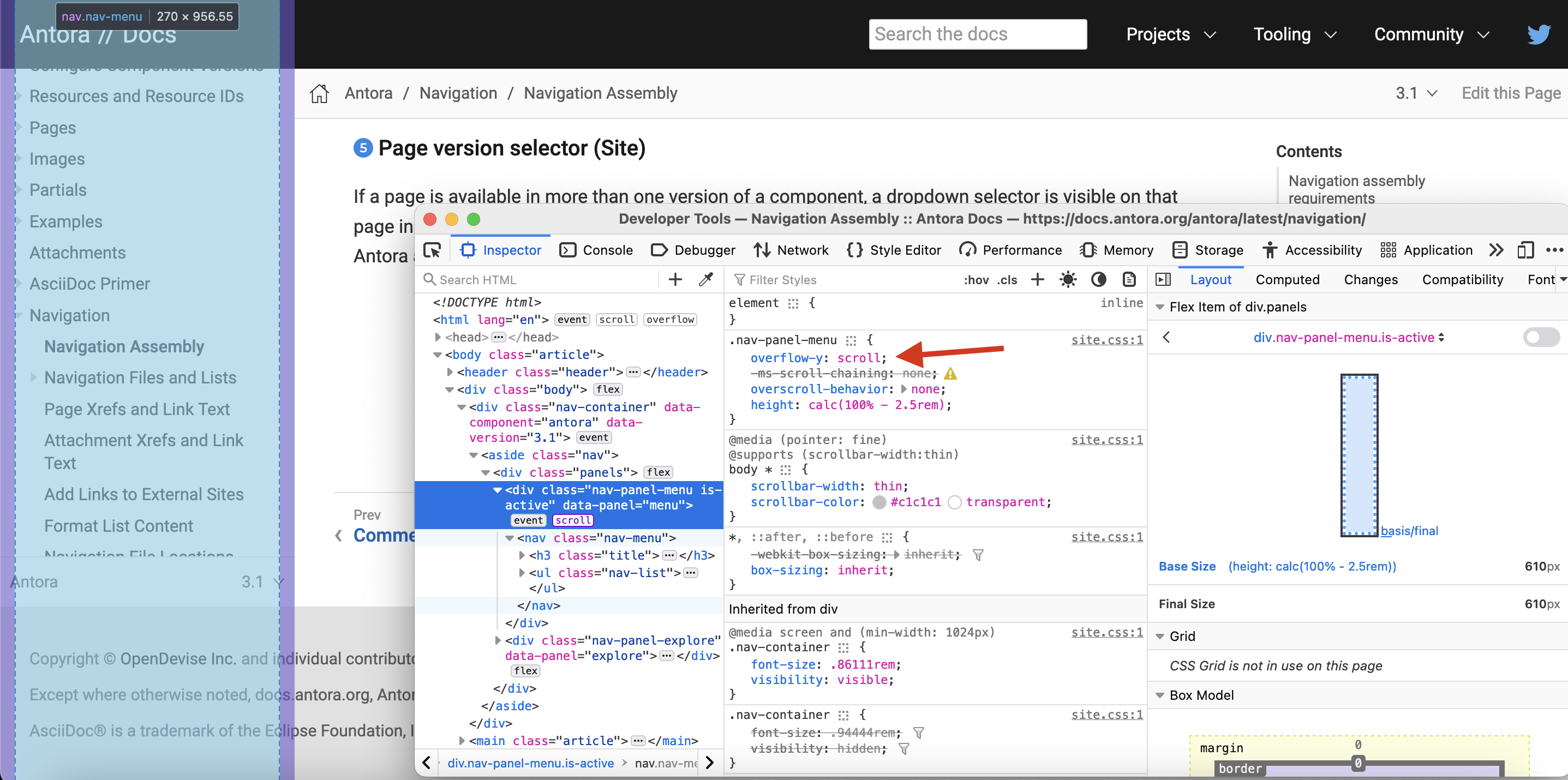Go back arrow in Flex Item pane
This screenshot has width=1568, height=780.
coord(1166,337)
